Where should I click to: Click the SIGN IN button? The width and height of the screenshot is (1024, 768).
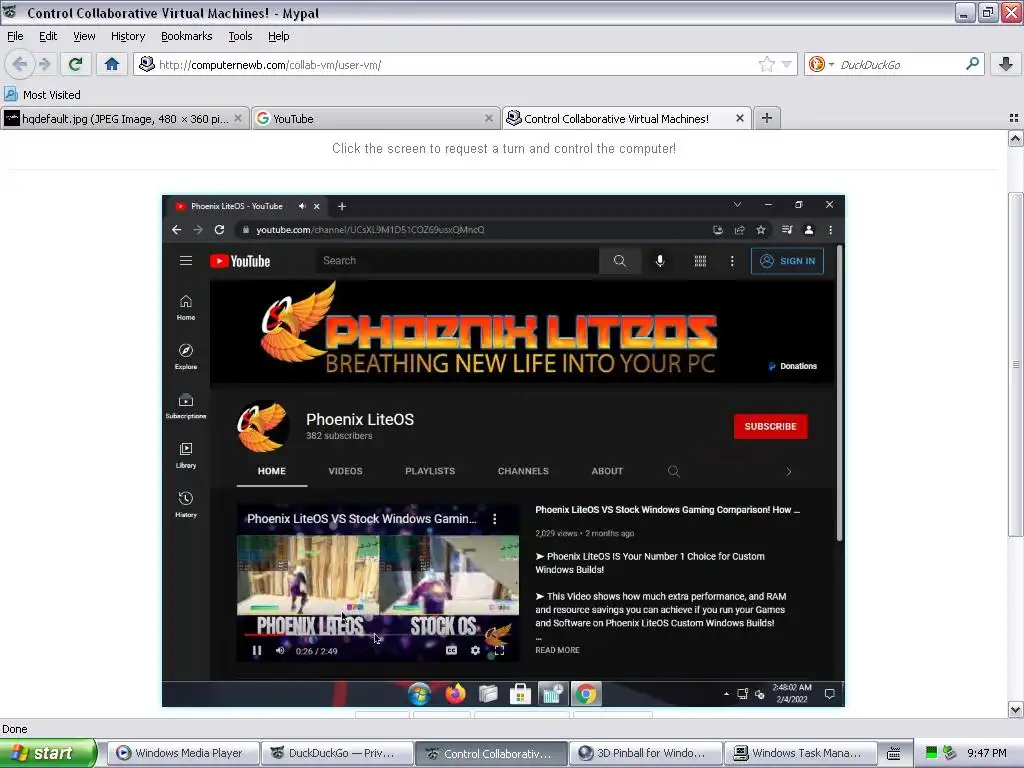[x=787, y=261]
